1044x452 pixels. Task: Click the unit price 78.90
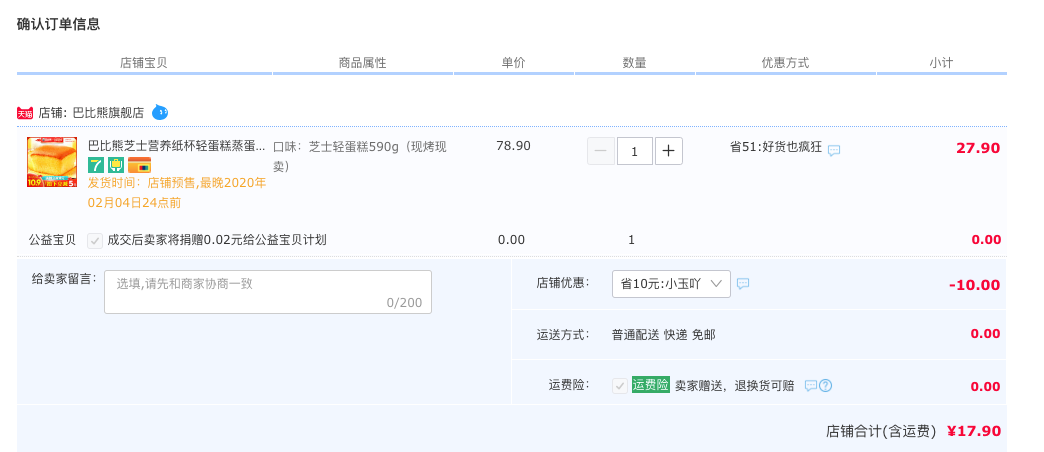click(x=513, y=146)
